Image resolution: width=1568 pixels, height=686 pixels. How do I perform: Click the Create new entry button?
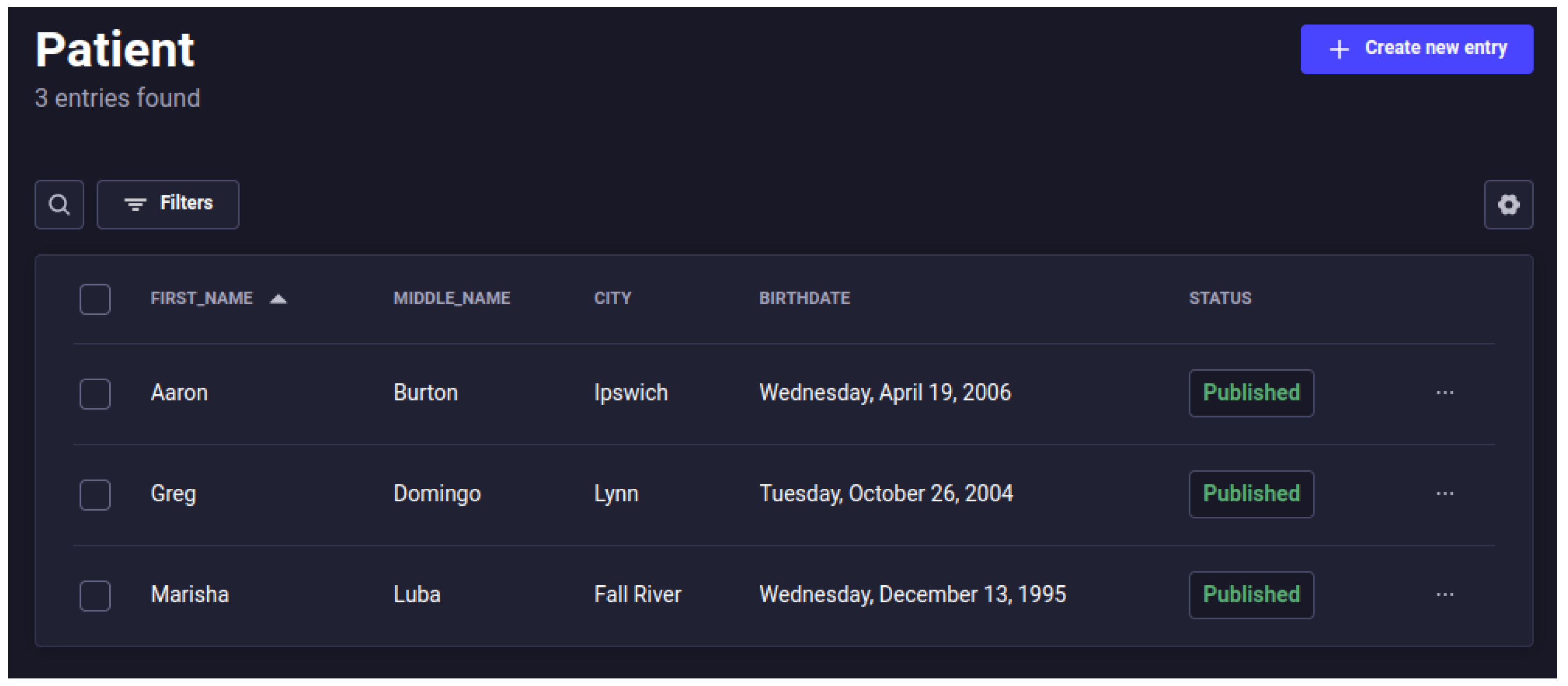(1417, 49)
